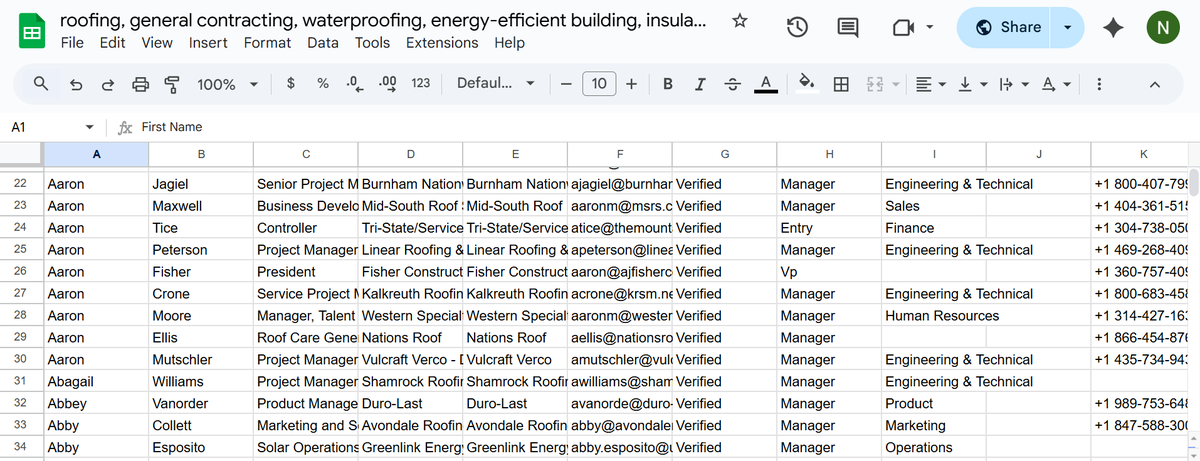This screenshot has height=461, width=1200.
Task: Open the Data menu
Action: click(323, 43)
